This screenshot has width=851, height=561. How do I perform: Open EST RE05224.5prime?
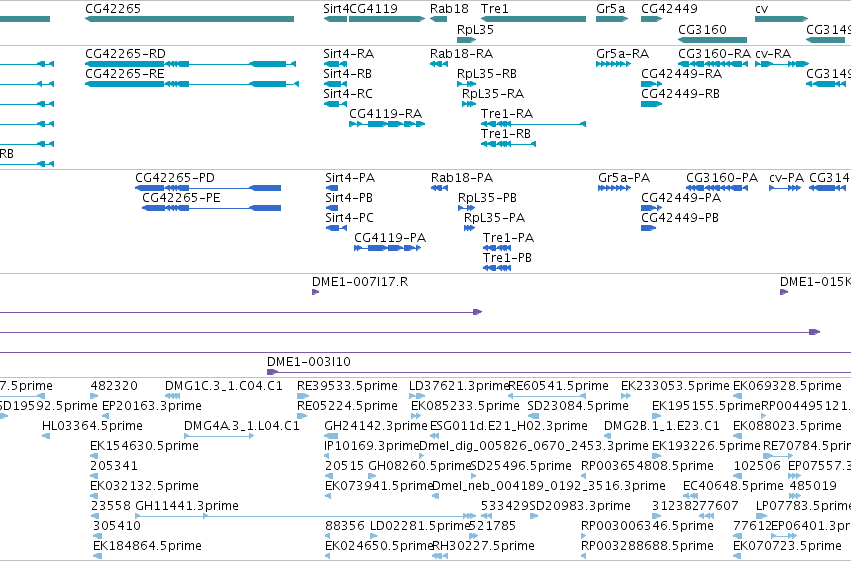302,416
